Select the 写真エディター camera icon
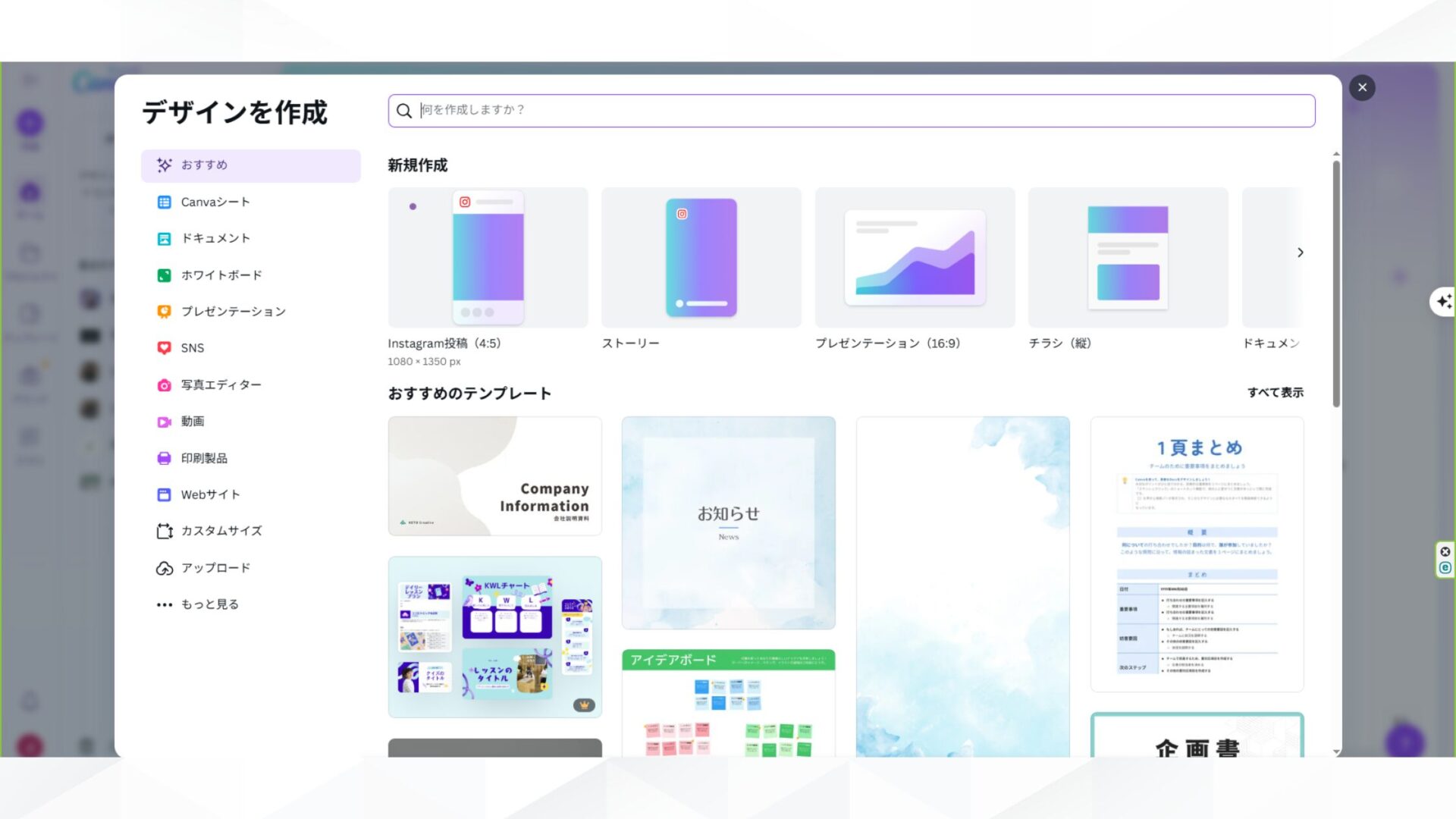Screen dimensions: 1456x819 tap(164, 384)
